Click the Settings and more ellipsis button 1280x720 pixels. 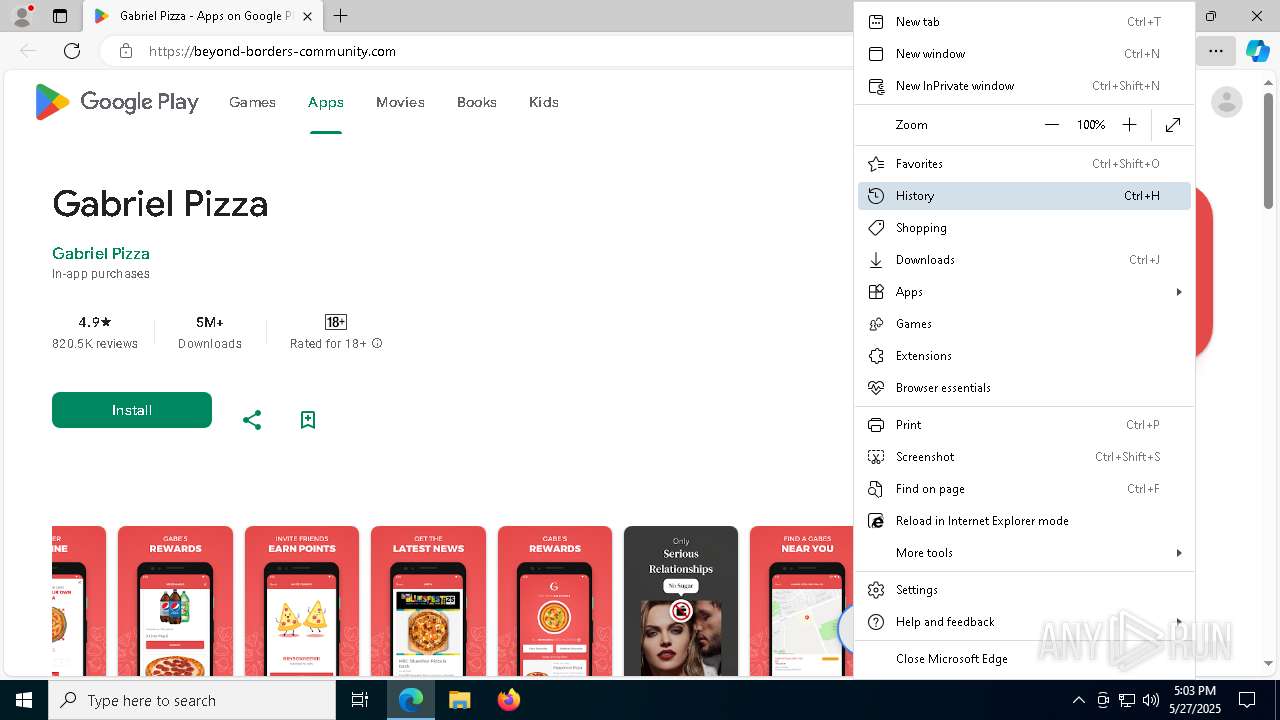[1215, 51]
